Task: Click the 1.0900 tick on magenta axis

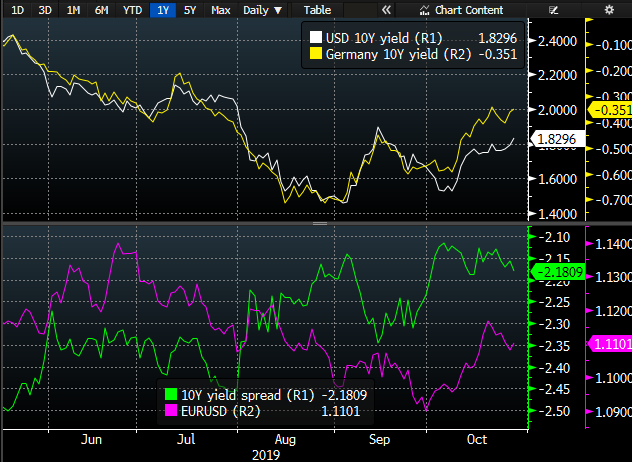Action: (x=613, y=412)
